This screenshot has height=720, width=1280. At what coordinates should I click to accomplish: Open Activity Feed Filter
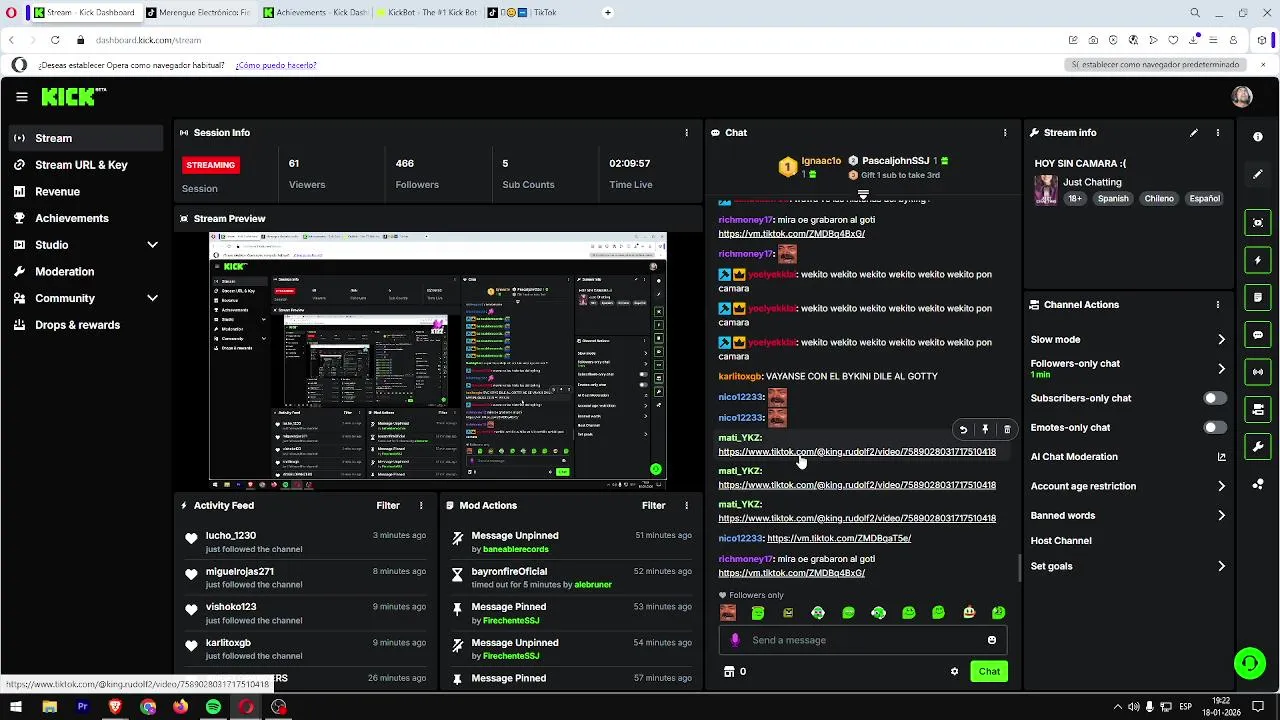click(388, 506)
